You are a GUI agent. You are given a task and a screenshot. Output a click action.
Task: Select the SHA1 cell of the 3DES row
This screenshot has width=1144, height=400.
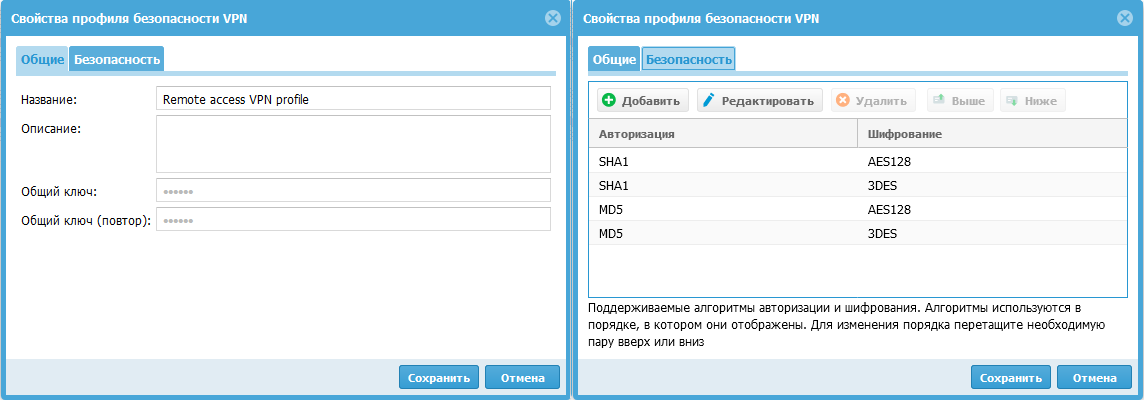[723, 185]
